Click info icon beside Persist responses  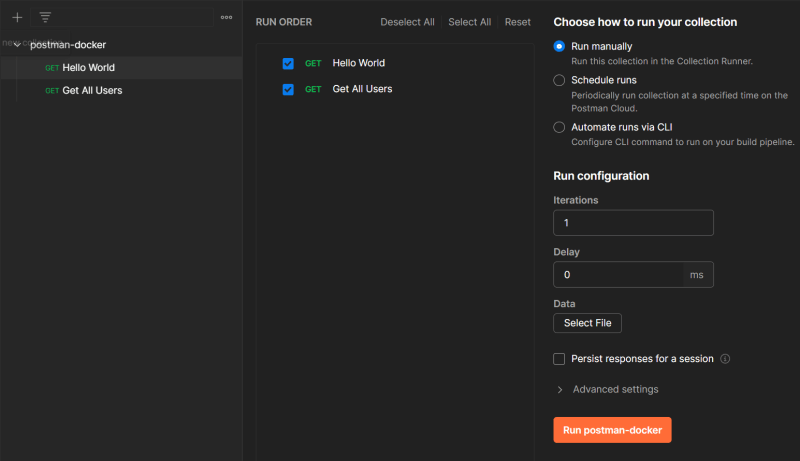tap(725, 359)
